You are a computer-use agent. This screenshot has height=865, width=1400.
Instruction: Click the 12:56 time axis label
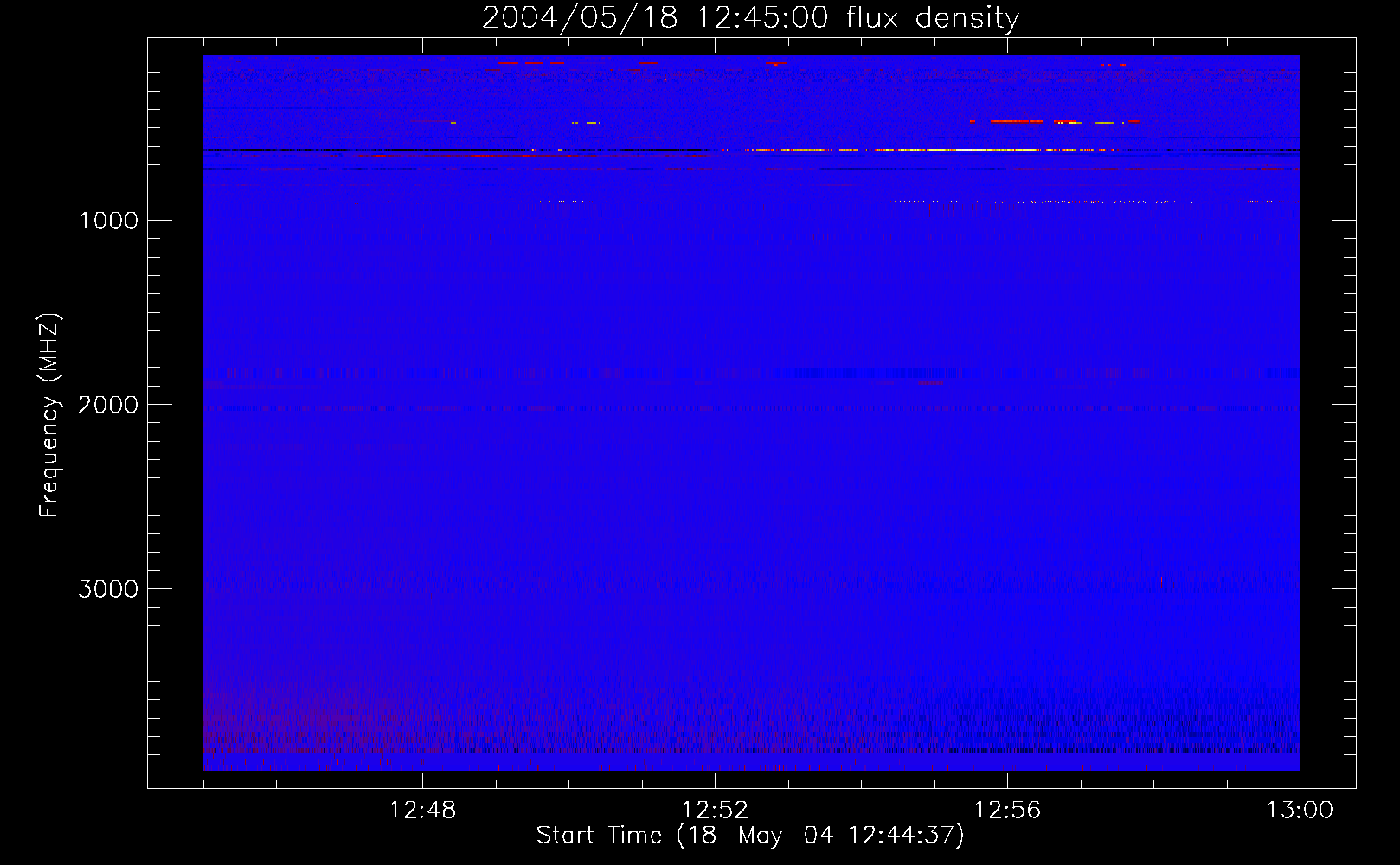[x=1007, y=811]
